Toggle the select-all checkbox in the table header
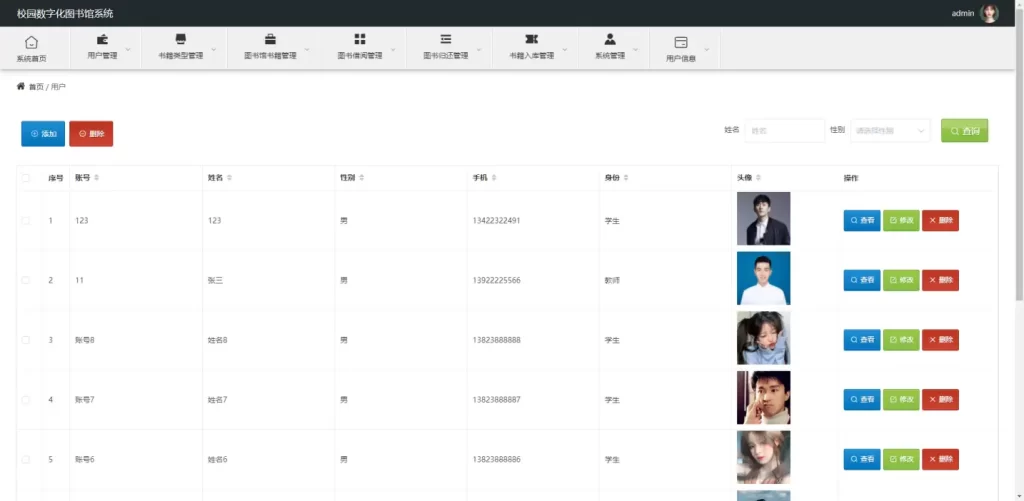 point(26,178)
